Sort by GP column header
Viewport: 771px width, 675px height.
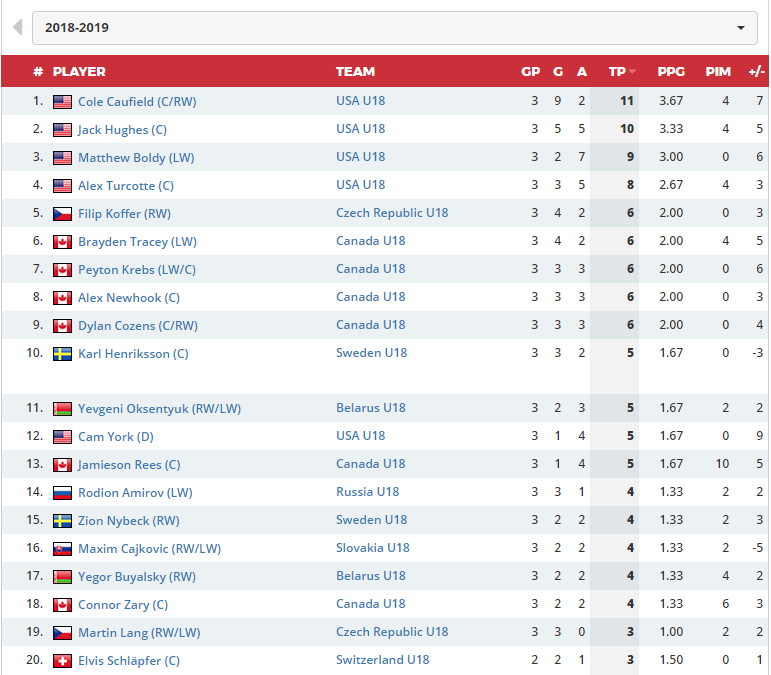click(531, 72)
